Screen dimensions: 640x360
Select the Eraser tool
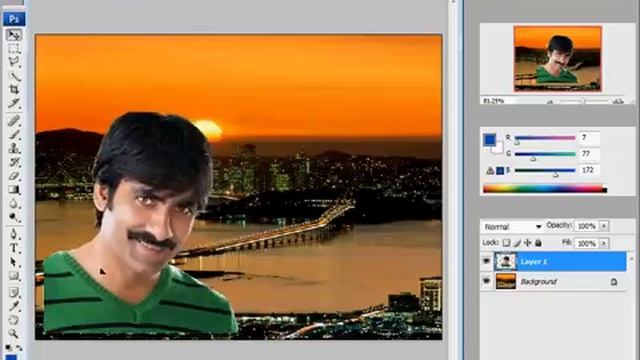(14, 176)
